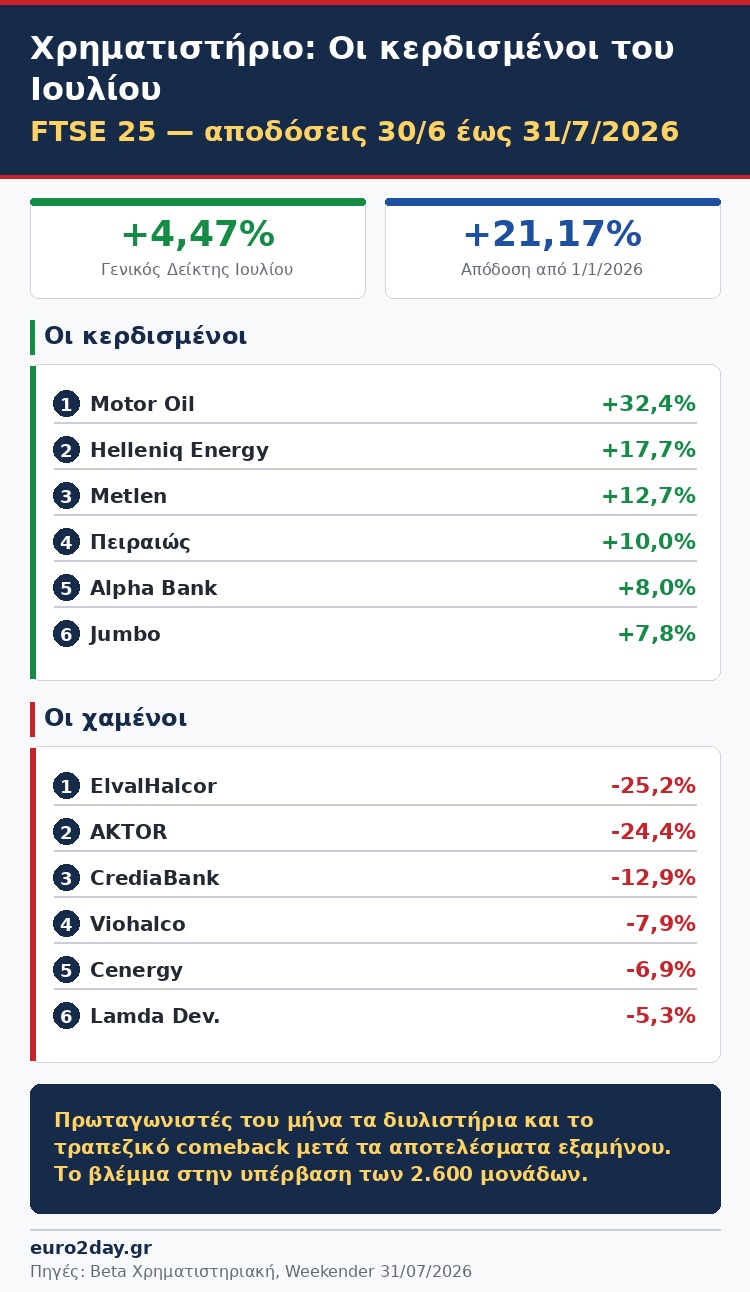Open the euro2day.gr source link

click(x=91, y=1248)
